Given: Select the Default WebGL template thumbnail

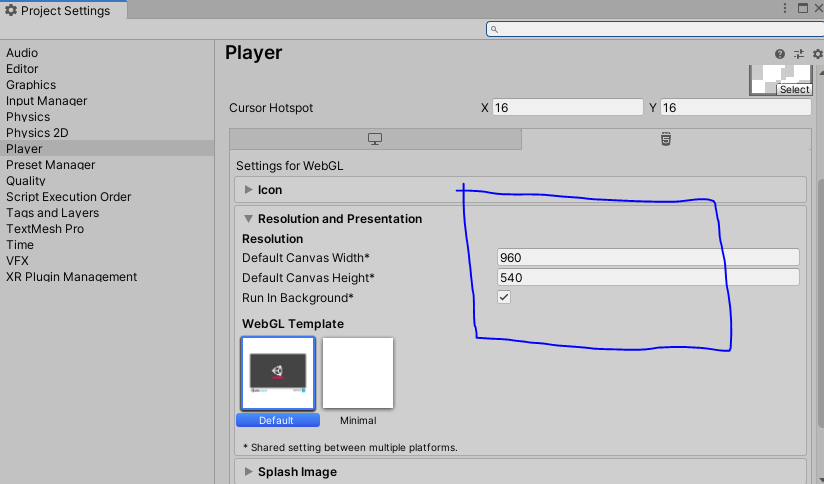Looking at the screenshot, I should click(x=278, y=374).
